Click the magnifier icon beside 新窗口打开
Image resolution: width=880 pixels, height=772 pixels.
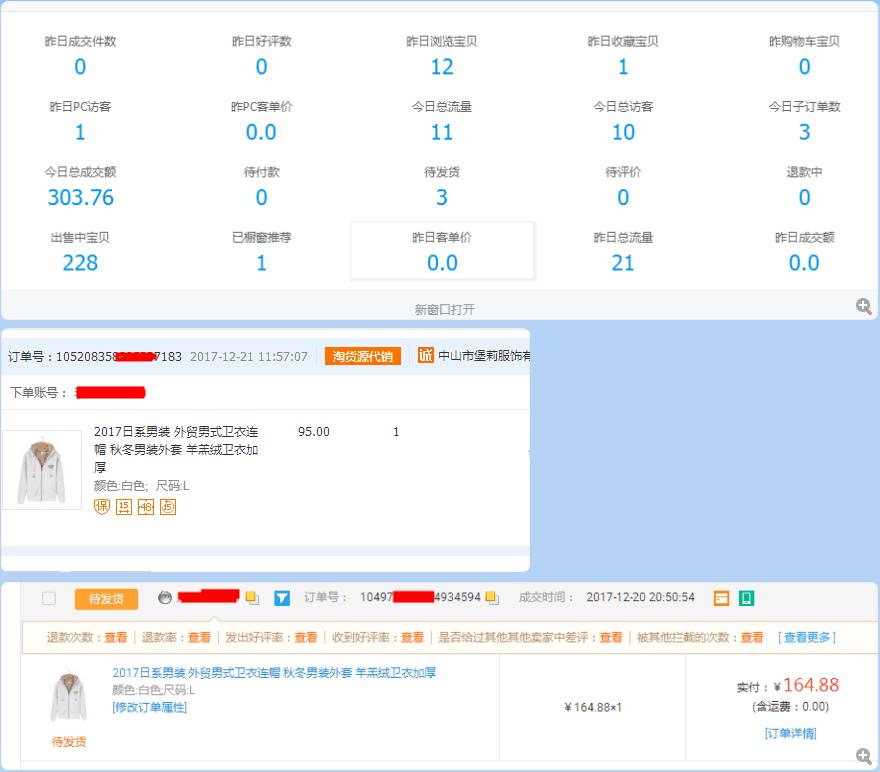(x=863, y=307)
